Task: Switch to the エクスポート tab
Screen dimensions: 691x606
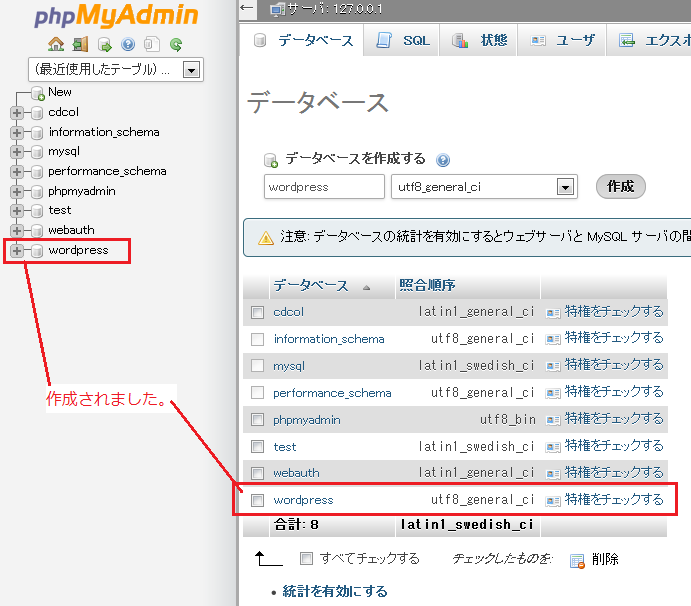Action: [x=650, y=41]
